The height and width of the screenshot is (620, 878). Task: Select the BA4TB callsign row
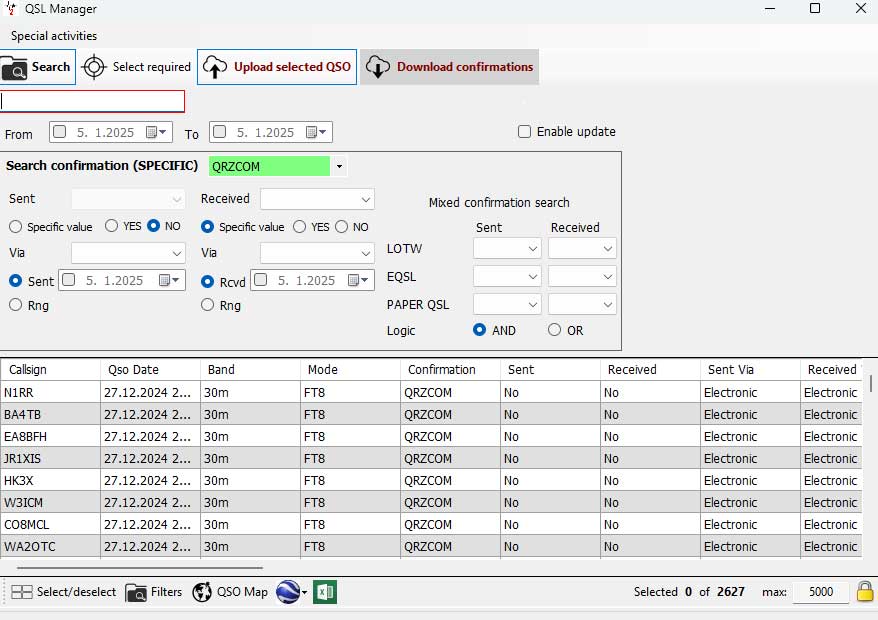click(431, 414)
